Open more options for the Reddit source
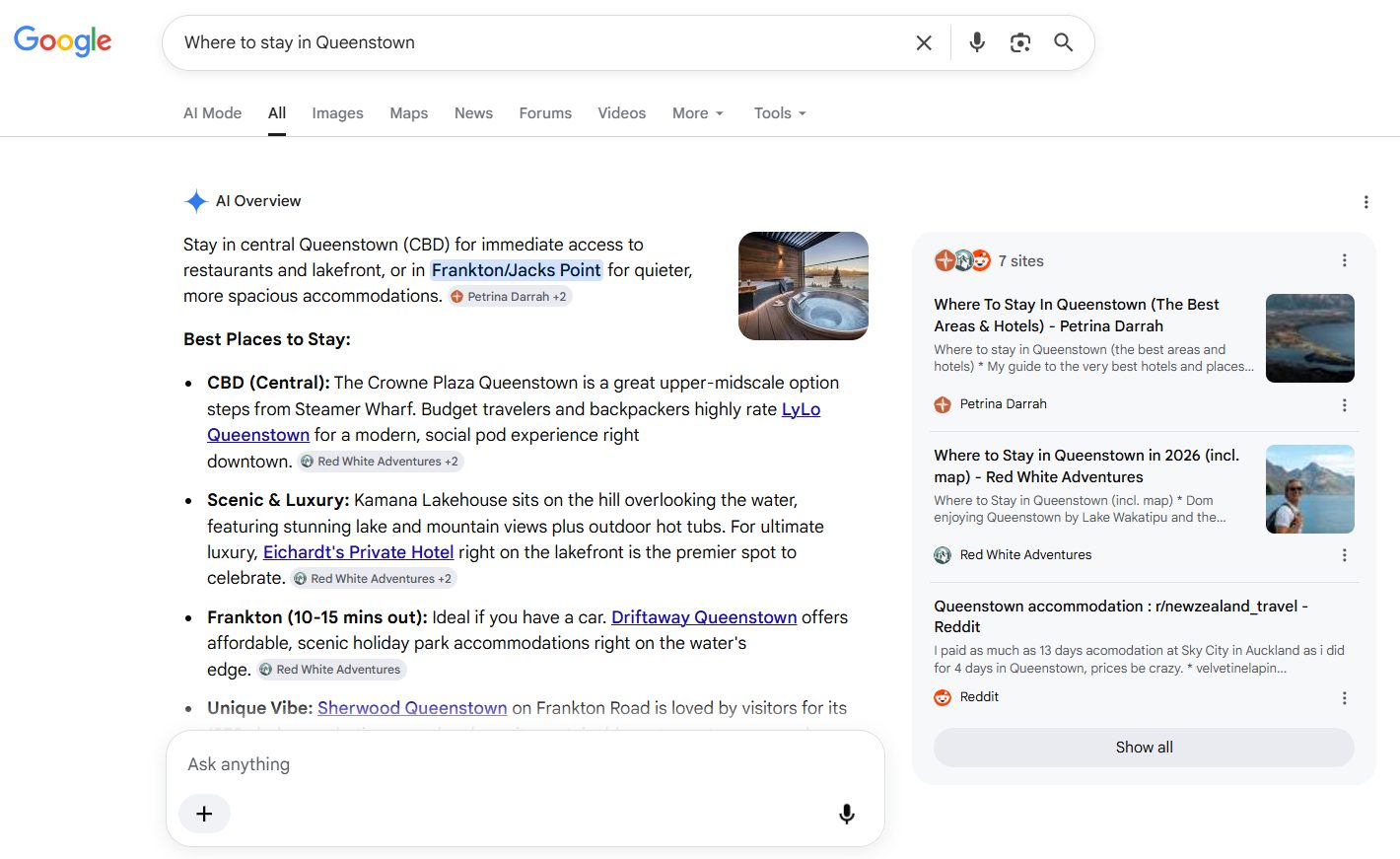The image size is (1400, 859). [1344, 697]
